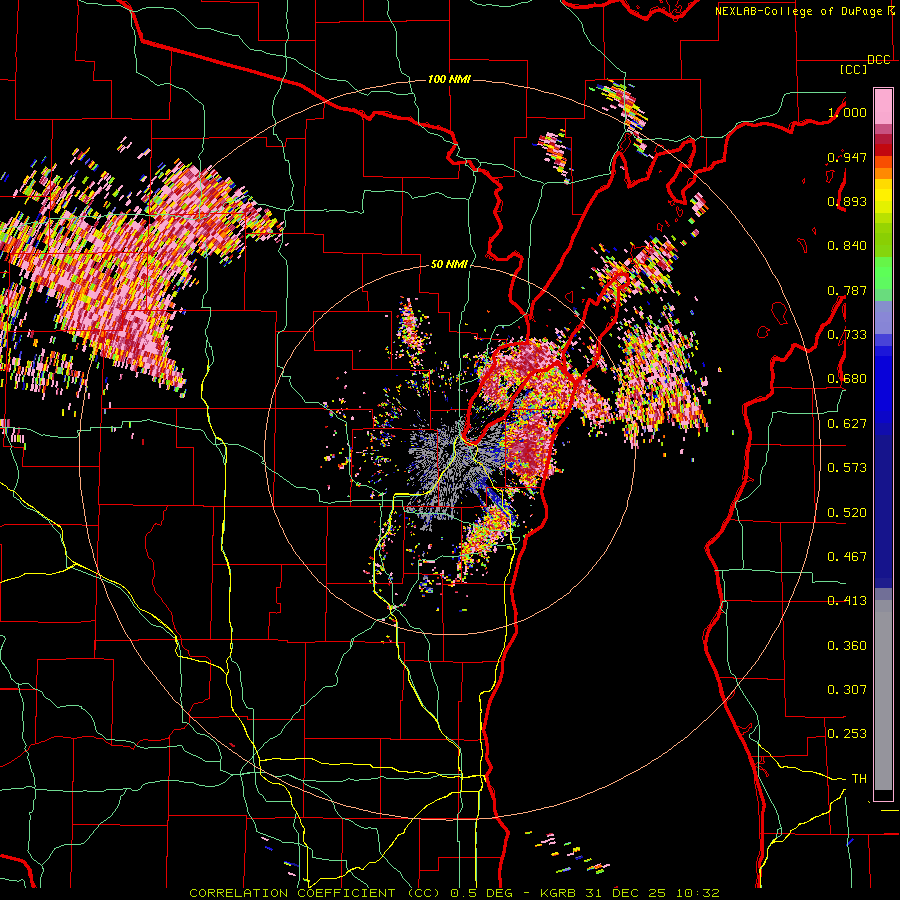Click the Correlation Coefficient product caption

315,893
